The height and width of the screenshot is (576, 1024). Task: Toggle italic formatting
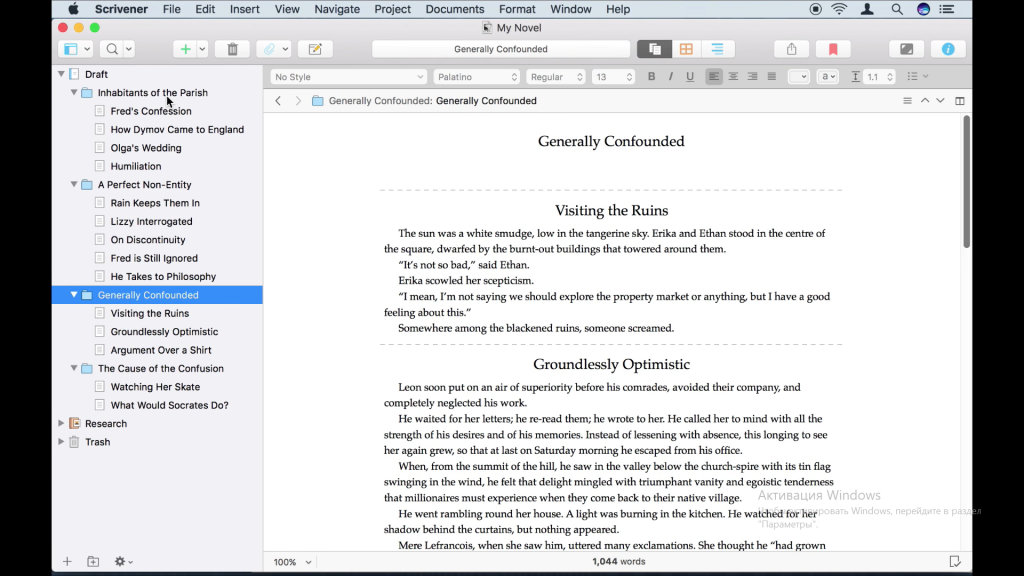(671, 75)
